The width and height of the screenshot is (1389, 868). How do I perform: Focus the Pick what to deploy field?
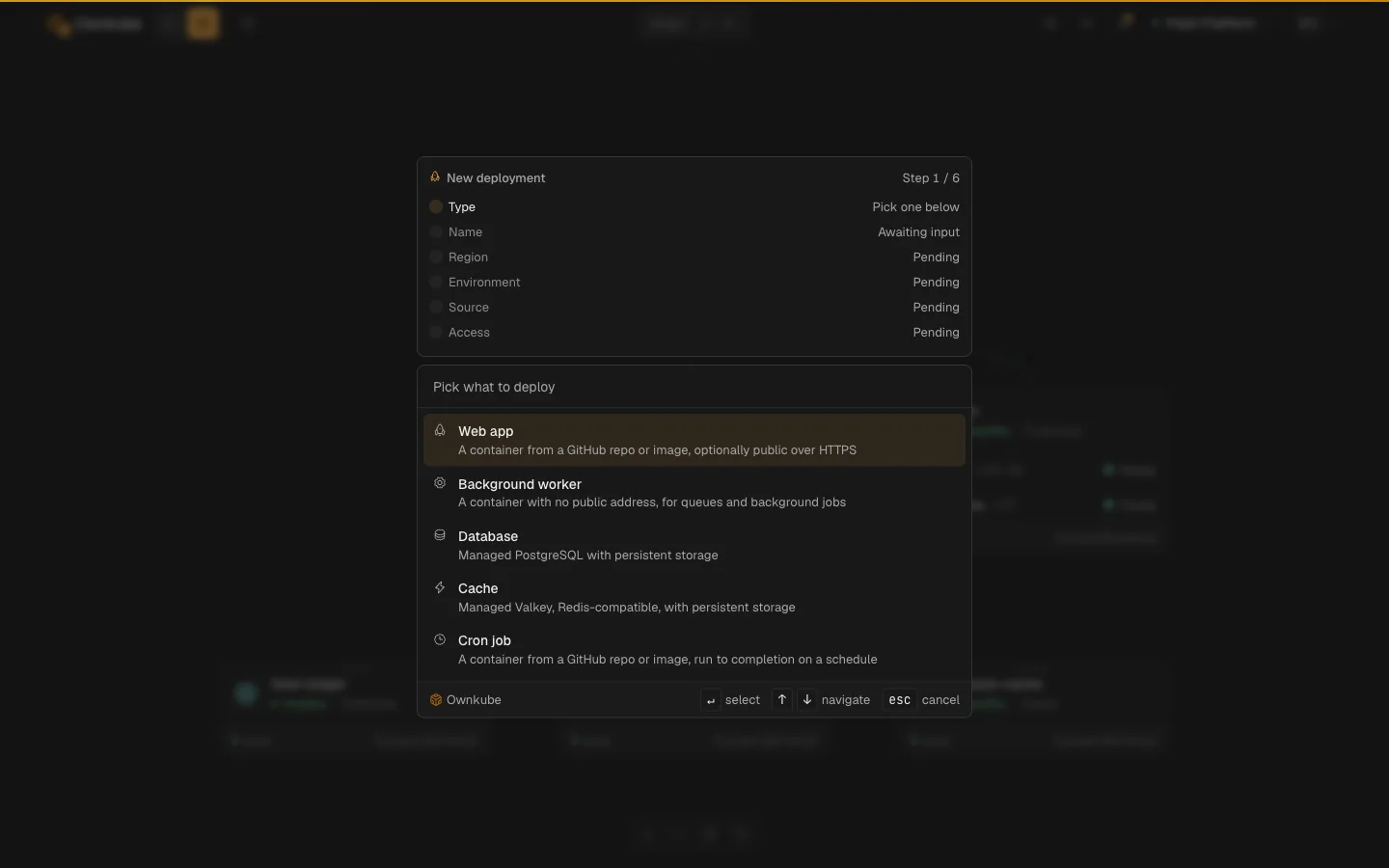(694, 387)
